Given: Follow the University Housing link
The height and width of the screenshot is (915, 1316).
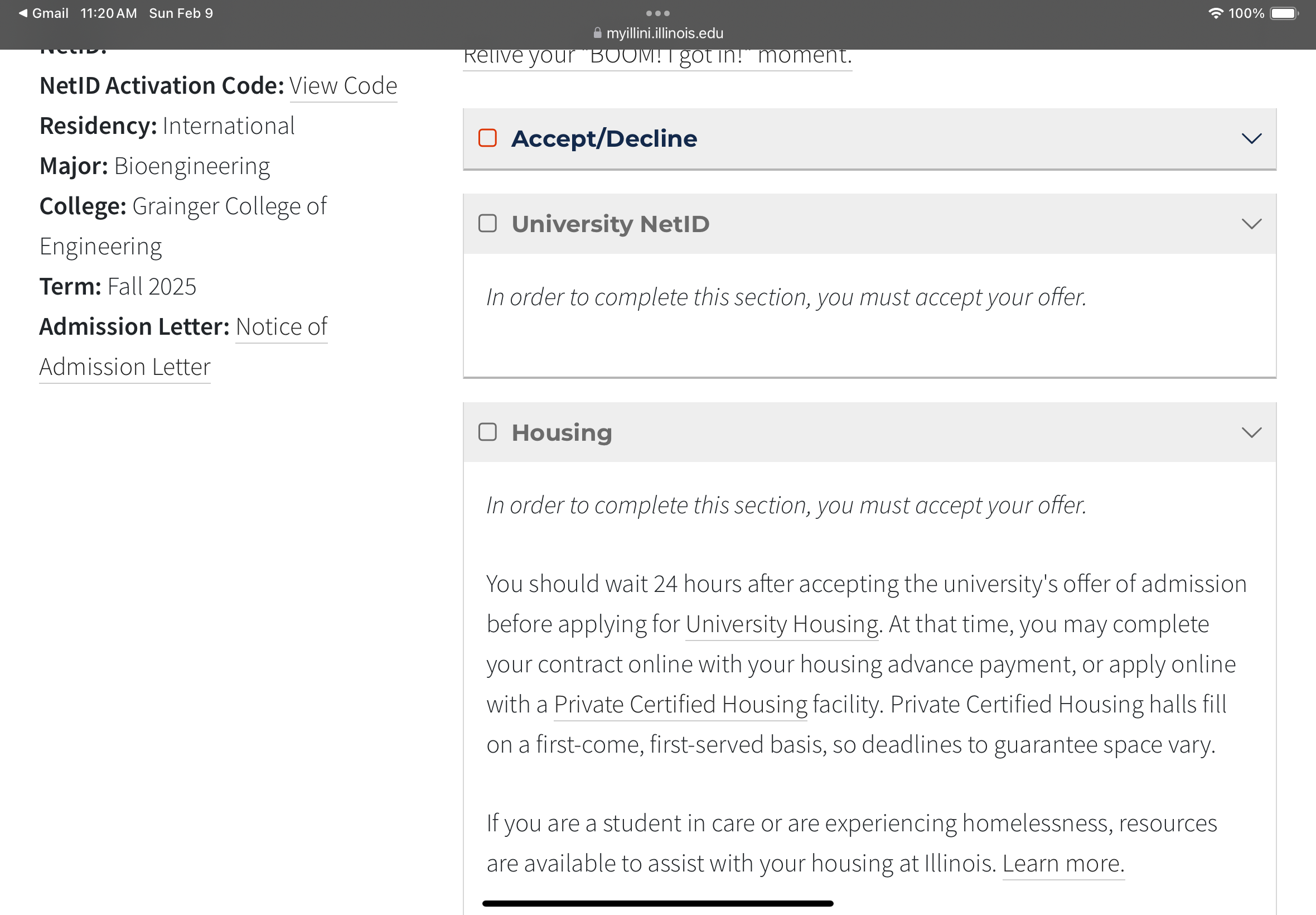Looking at the screenshot, I should pyautogui.click(x=781, y=624).
